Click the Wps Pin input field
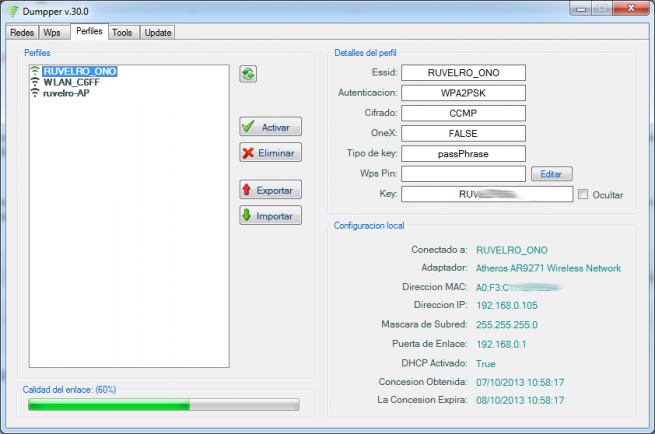The height and width of the screenshot is (434, 655). [465, 174]
